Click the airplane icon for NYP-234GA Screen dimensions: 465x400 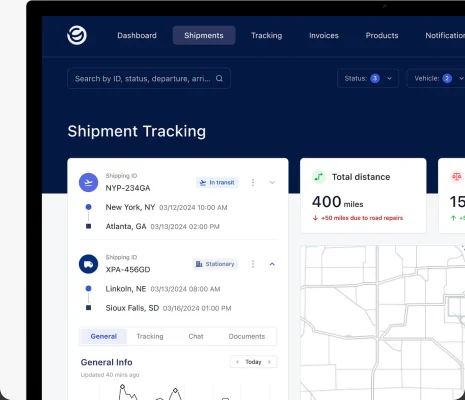(88, 182)
